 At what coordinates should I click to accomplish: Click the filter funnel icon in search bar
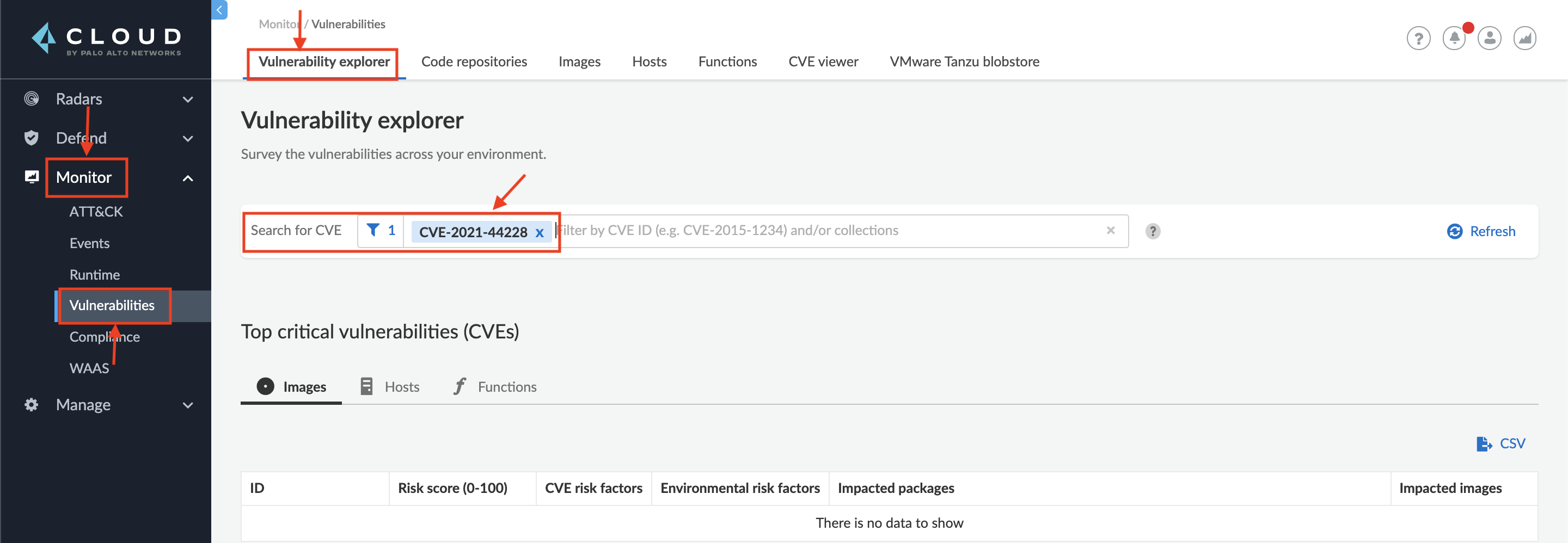373,230
